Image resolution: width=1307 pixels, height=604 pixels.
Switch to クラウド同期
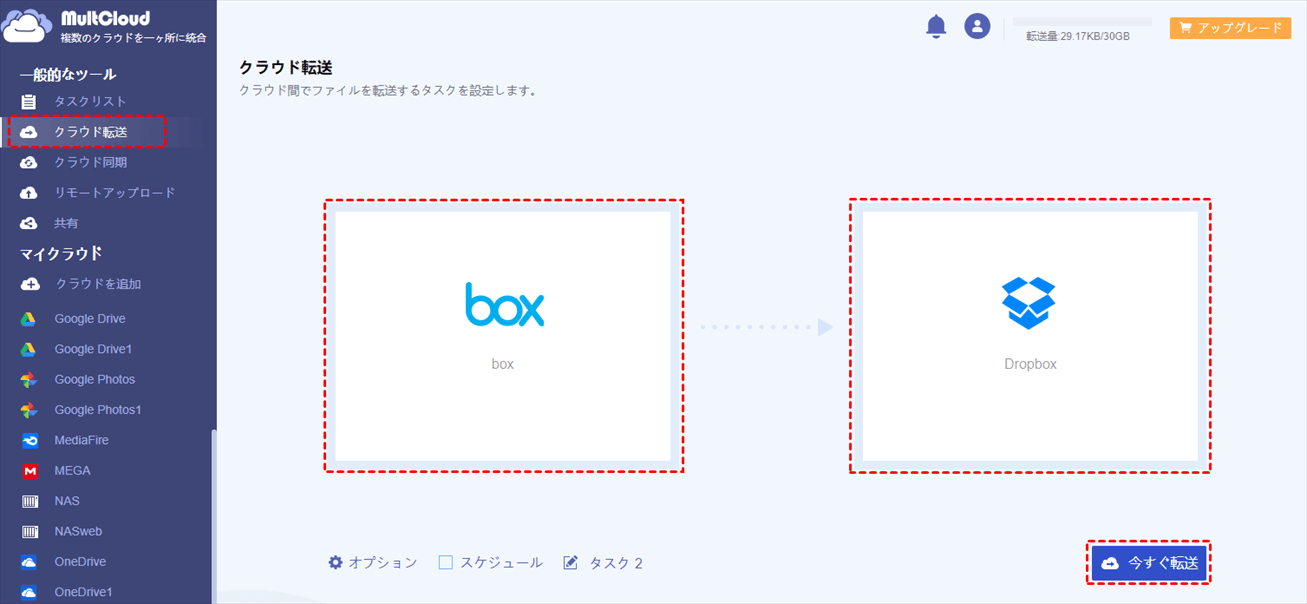(x=90, y=162)
